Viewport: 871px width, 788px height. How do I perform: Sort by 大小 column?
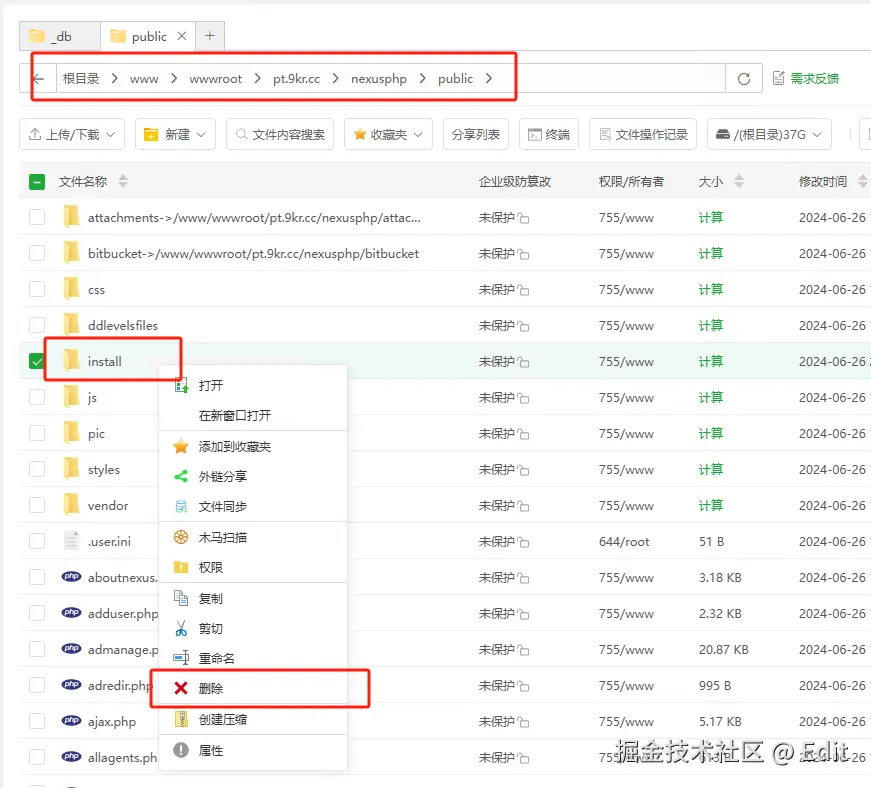click(x=738, y=181)
